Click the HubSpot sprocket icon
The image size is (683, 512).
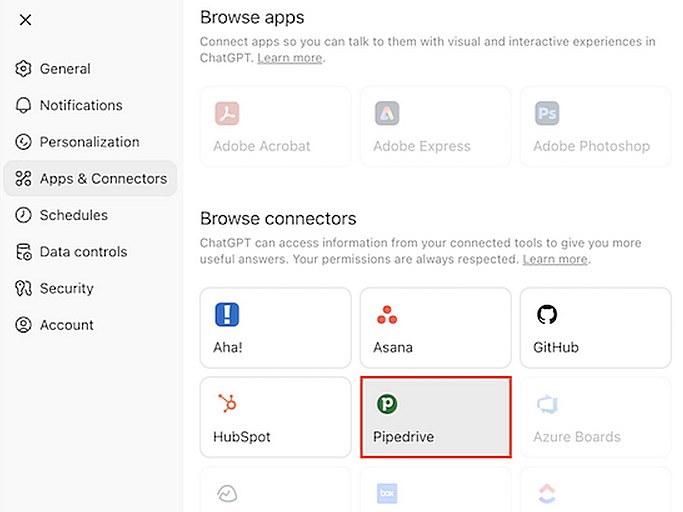click(227, 403)
